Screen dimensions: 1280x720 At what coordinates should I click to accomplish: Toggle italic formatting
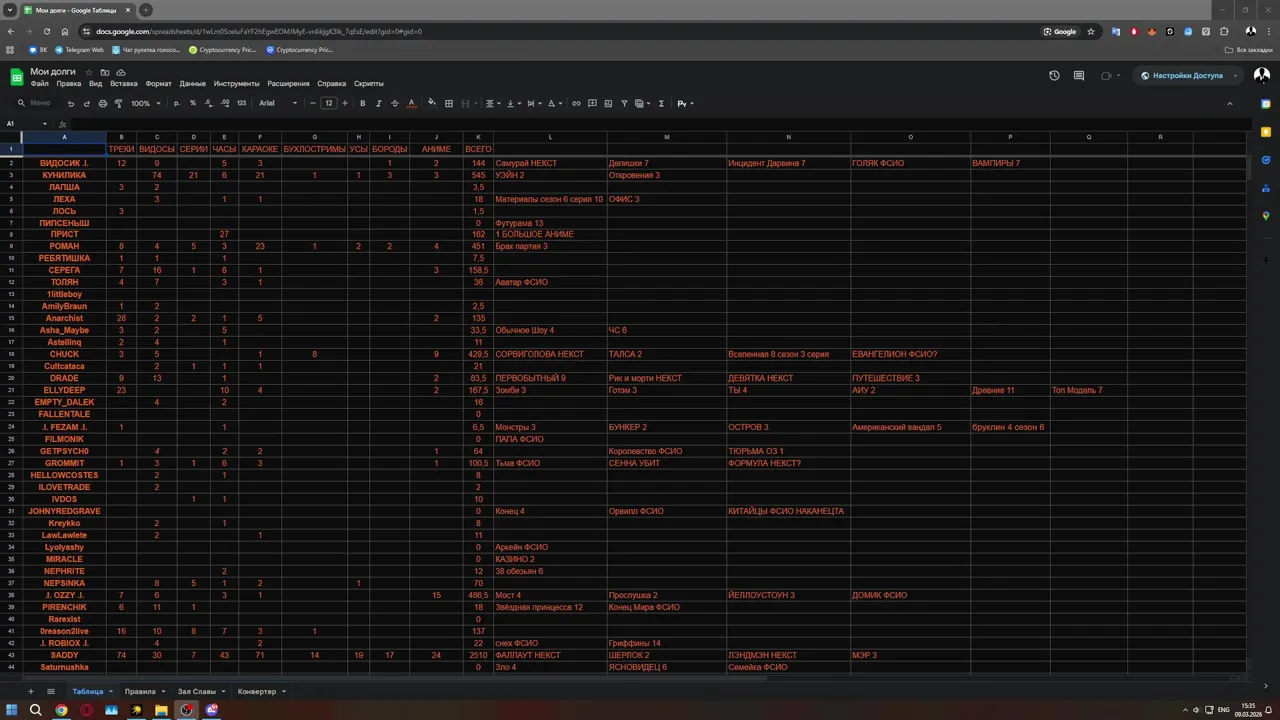pyautogui.click(x=378, y=103)
